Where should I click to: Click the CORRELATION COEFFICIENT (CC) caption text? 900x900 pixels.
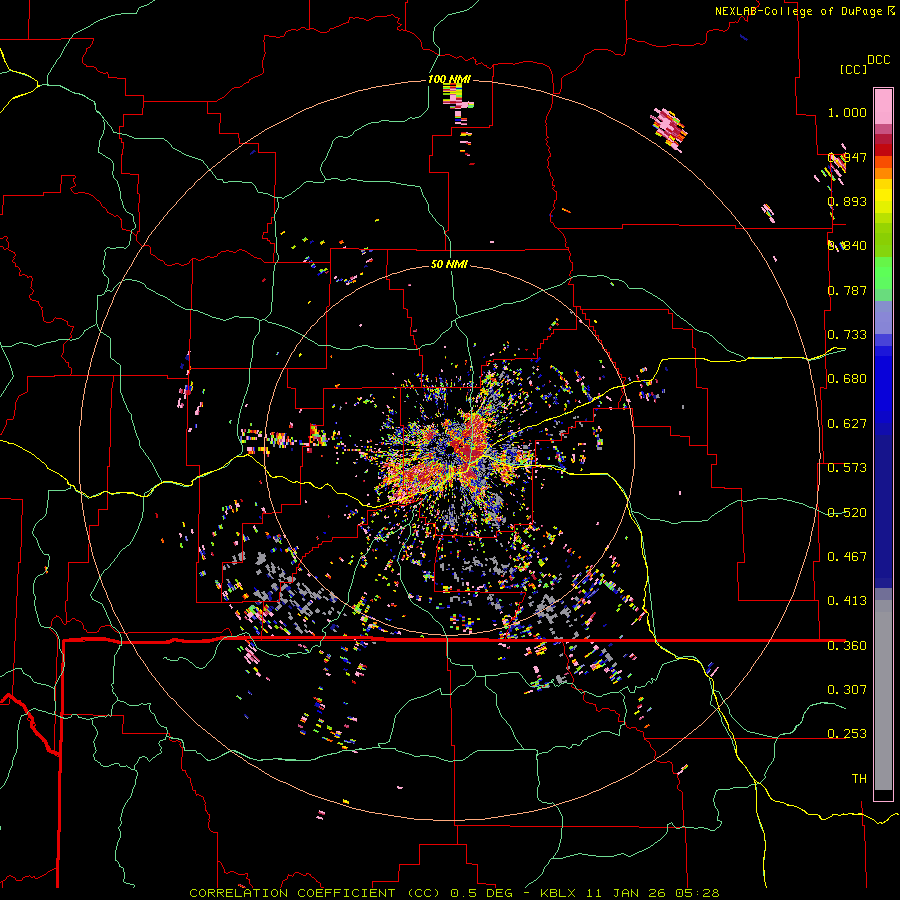[x=315, y=893]
